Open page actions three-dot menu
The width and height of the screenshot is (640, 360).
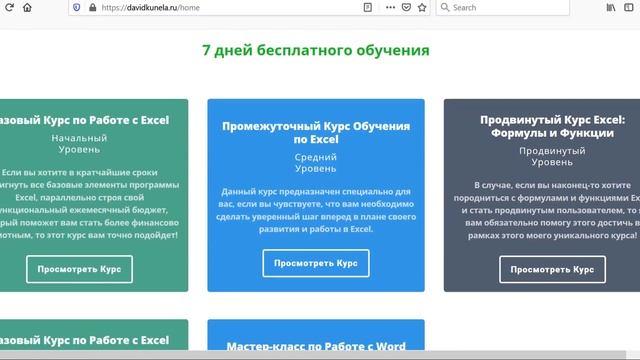pos(390,7)
